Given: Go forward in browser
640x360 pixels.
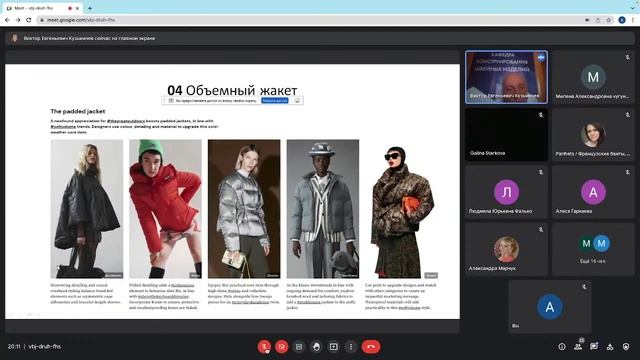Looking at the screenshot, I should click(18, 20).
